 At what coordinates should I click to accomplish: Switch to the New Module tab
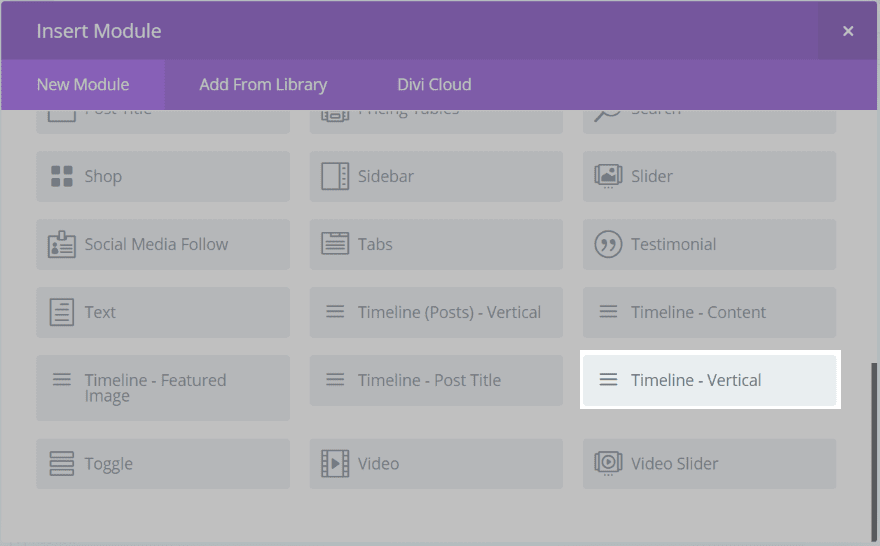click(x=83, y=85)
